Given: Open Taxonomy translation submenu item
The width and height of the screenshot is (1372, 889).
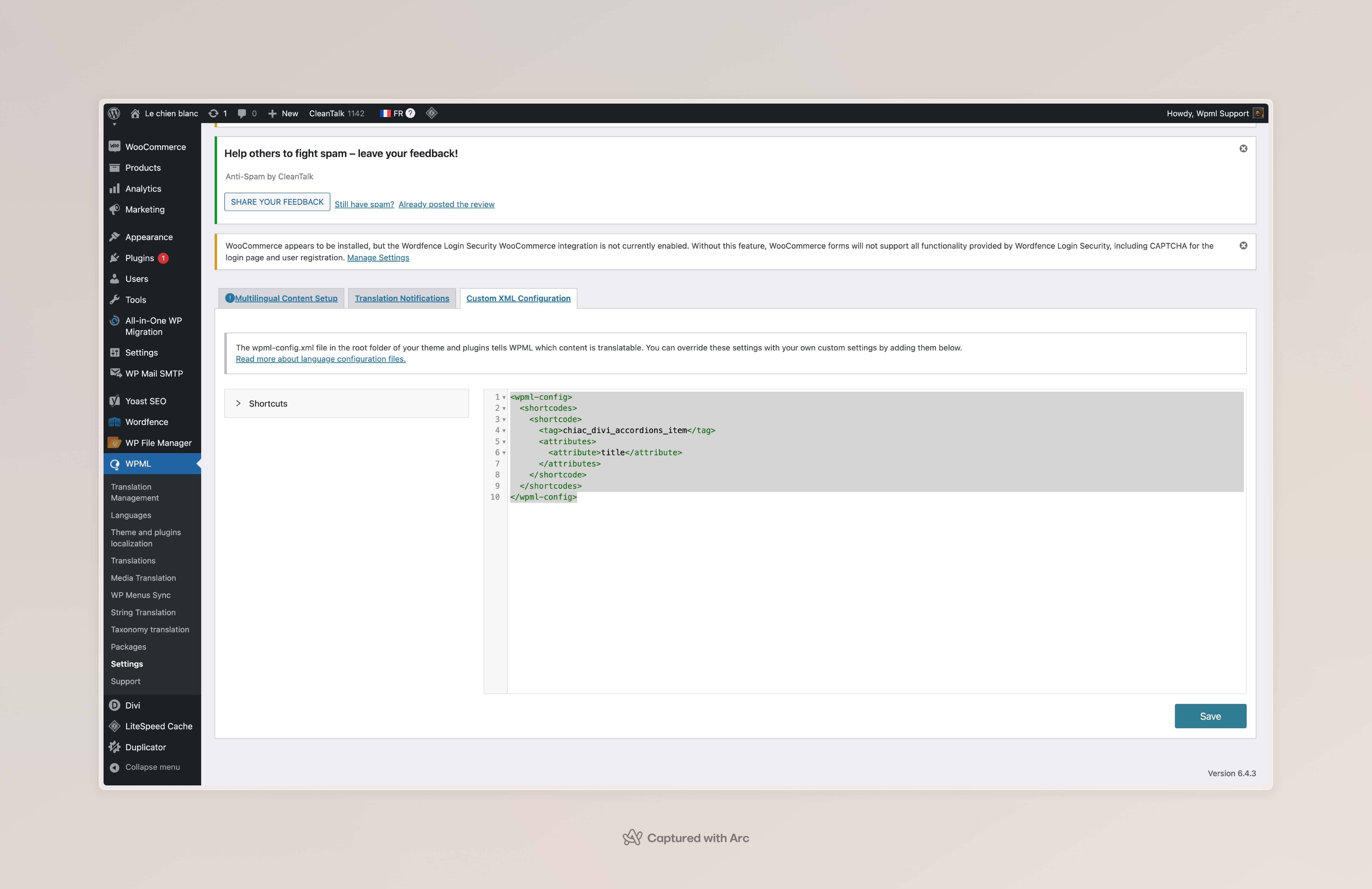Looking at the screenshot, I should coord(150,630).
